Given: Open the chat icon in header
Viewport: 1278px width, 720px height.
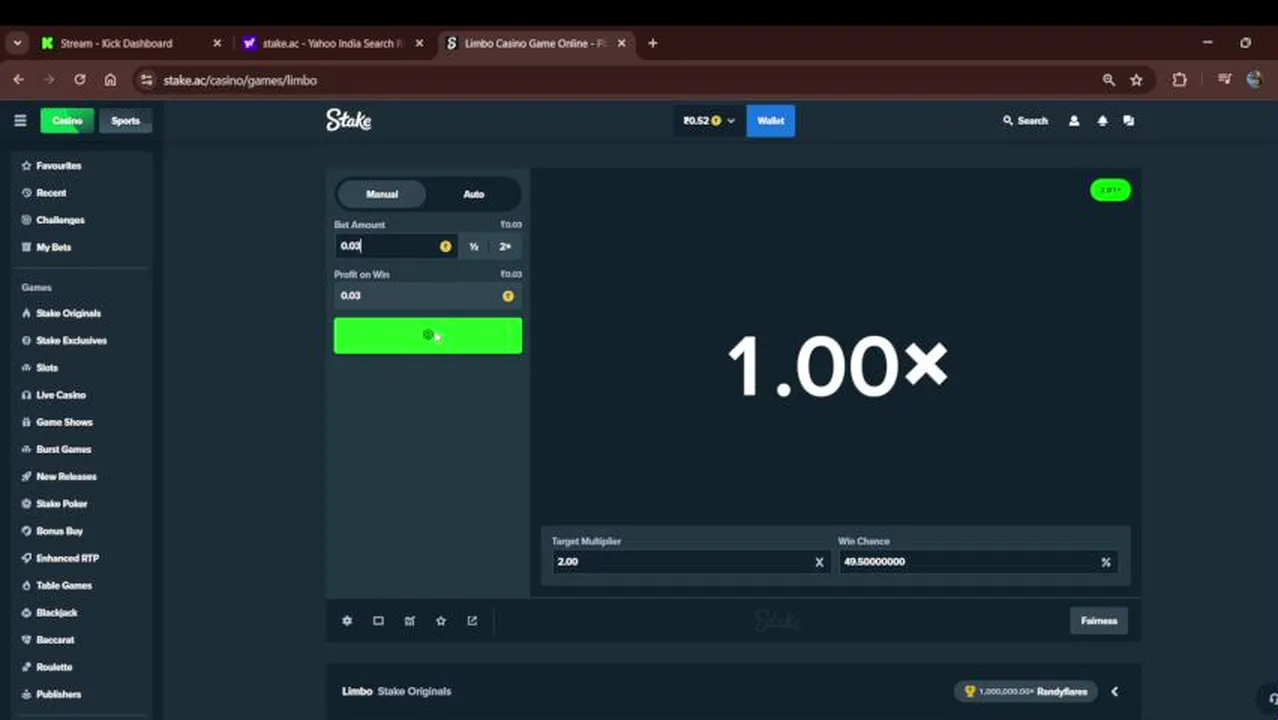Looking at the screenshot, I should [x=1129, y=121].
